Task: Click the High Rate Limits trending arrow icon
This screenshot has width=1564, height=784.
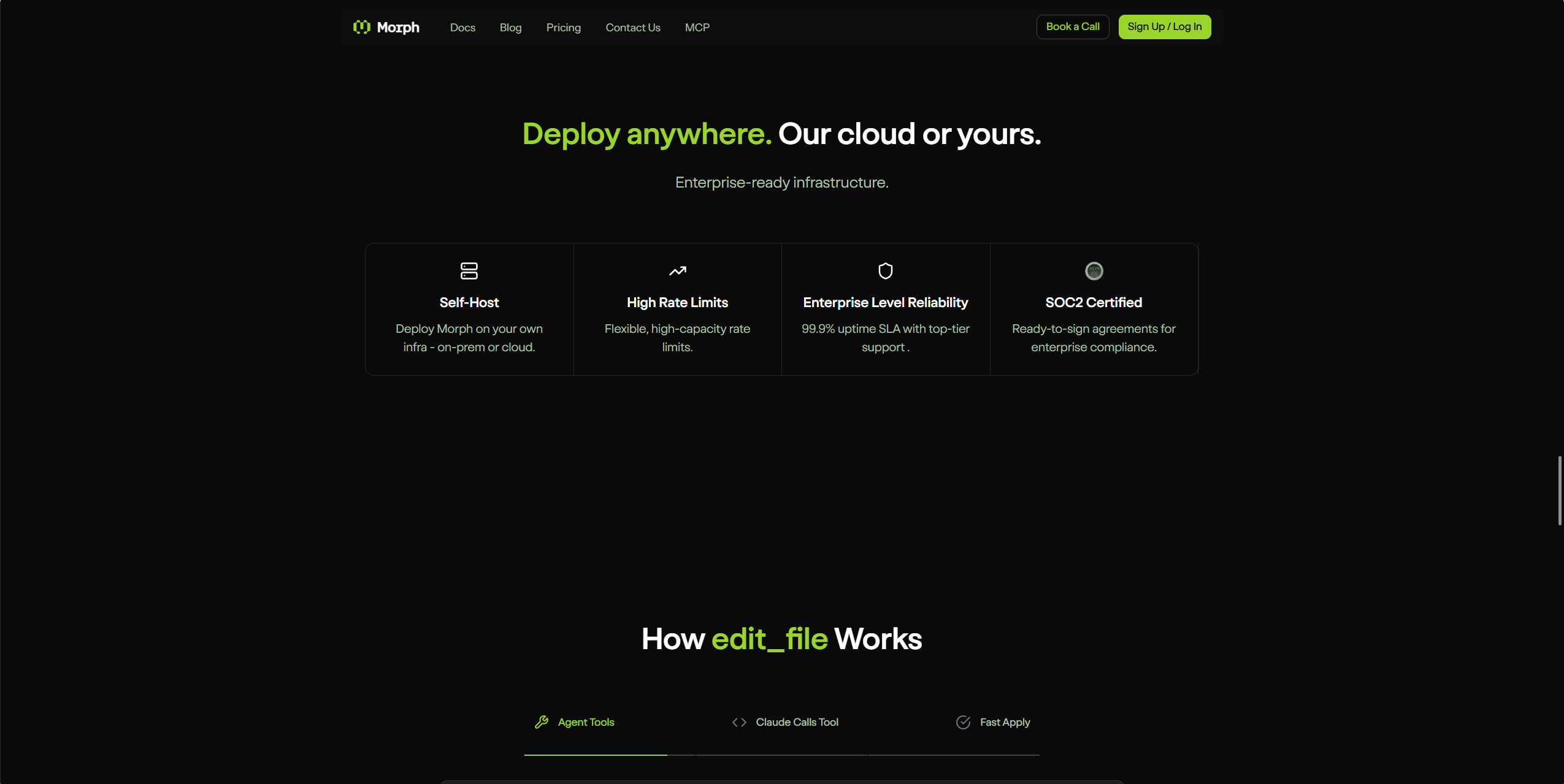Action: coord(678,271)
